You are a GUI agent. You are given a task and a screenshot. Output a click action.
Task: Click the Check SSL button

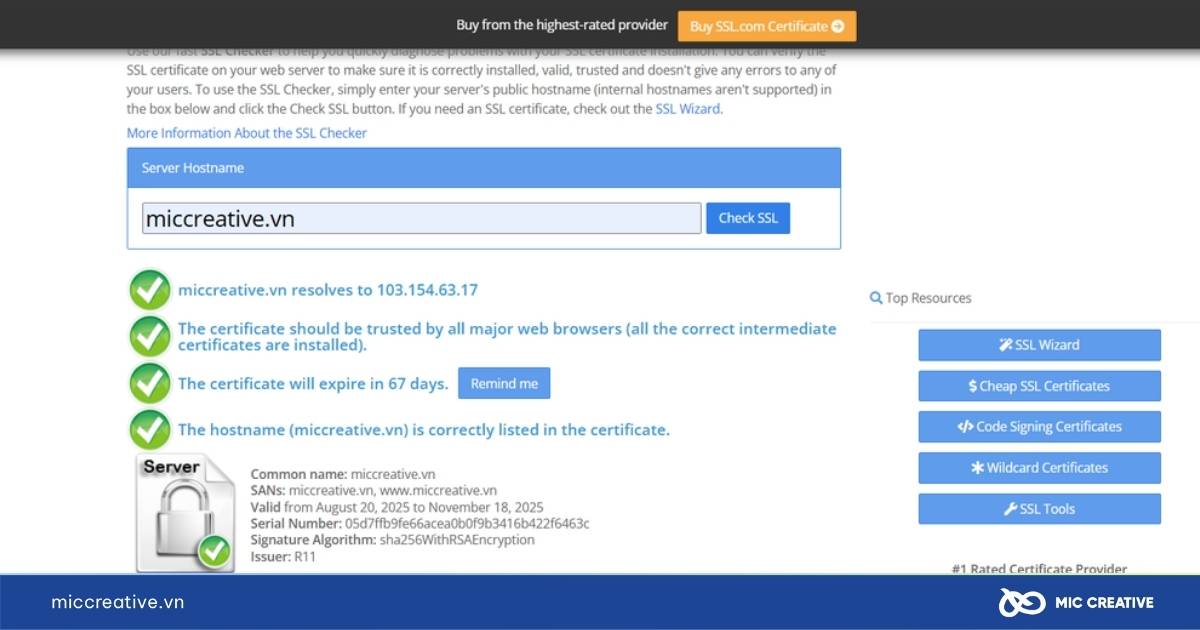(x=748, y=218)
